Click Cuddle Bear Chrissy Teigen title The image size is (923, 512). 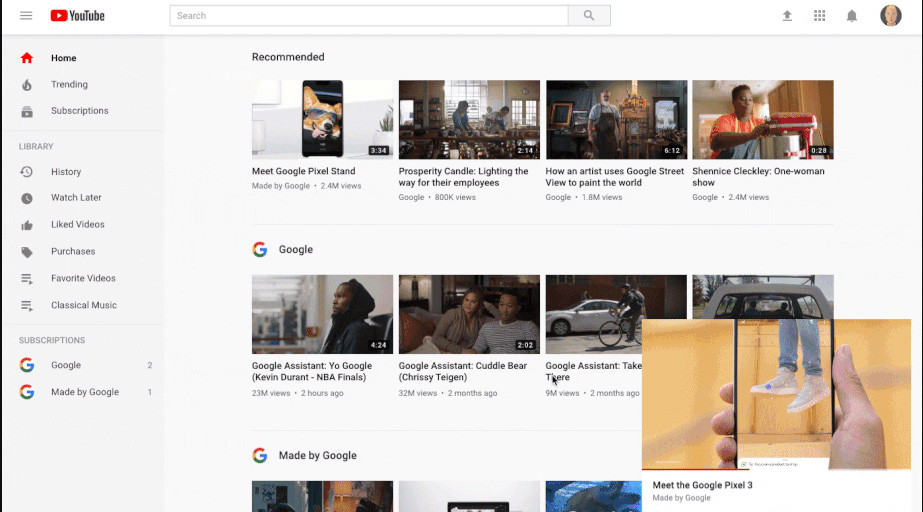[x=463, y=371]
